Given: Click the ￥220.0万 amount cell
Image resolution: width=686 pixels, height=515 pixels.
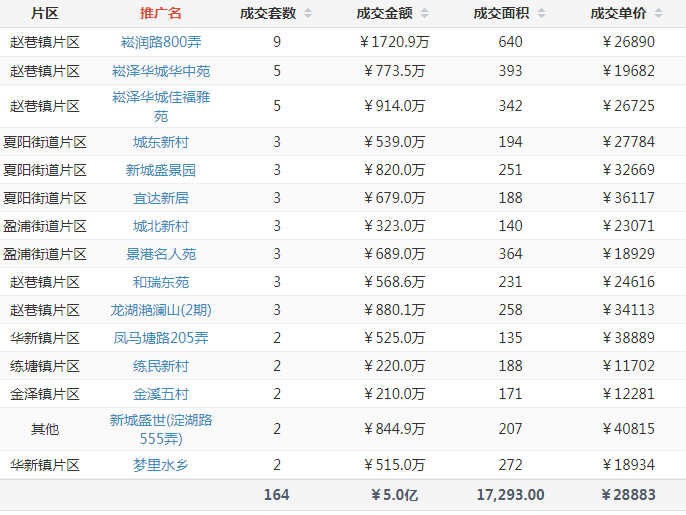Looking at the screenshot, I should (x=394, y=366).
